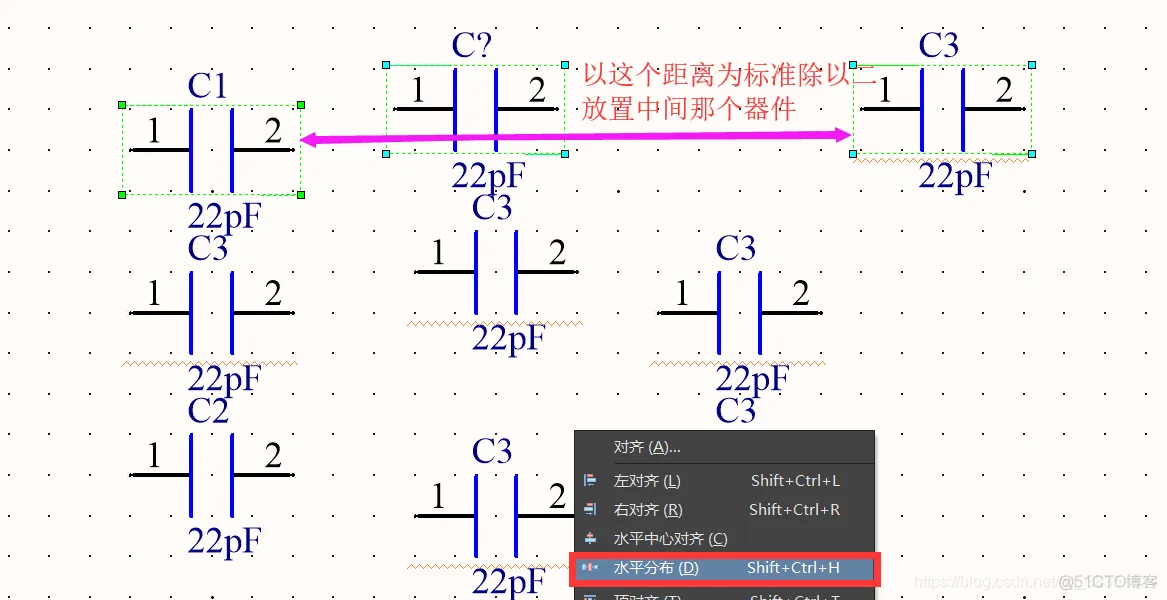Select the C1 capacitor plates symbol

coord(211,150)
